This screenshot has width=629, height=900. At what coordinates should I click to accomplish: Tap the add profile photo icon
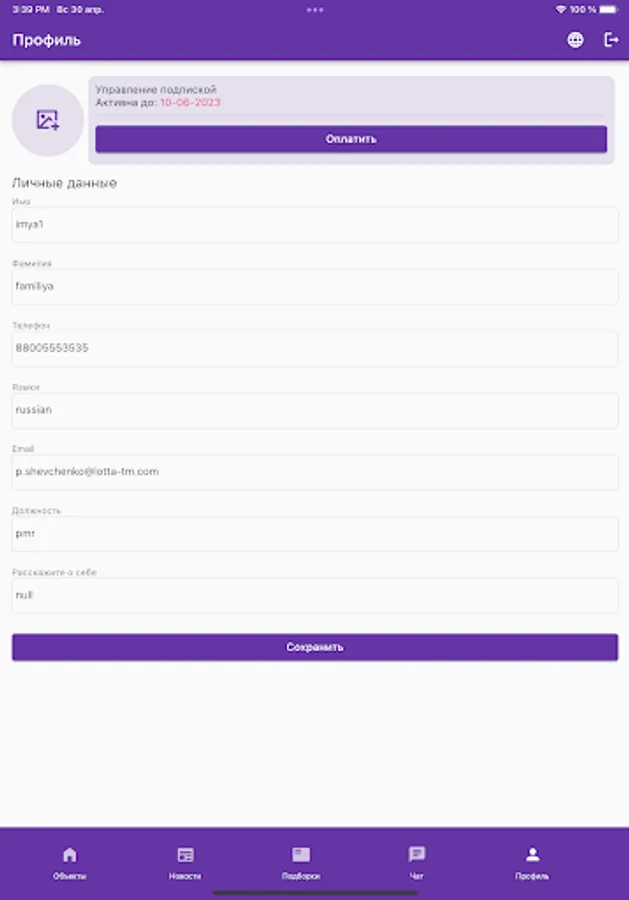(x=48, y=120)
